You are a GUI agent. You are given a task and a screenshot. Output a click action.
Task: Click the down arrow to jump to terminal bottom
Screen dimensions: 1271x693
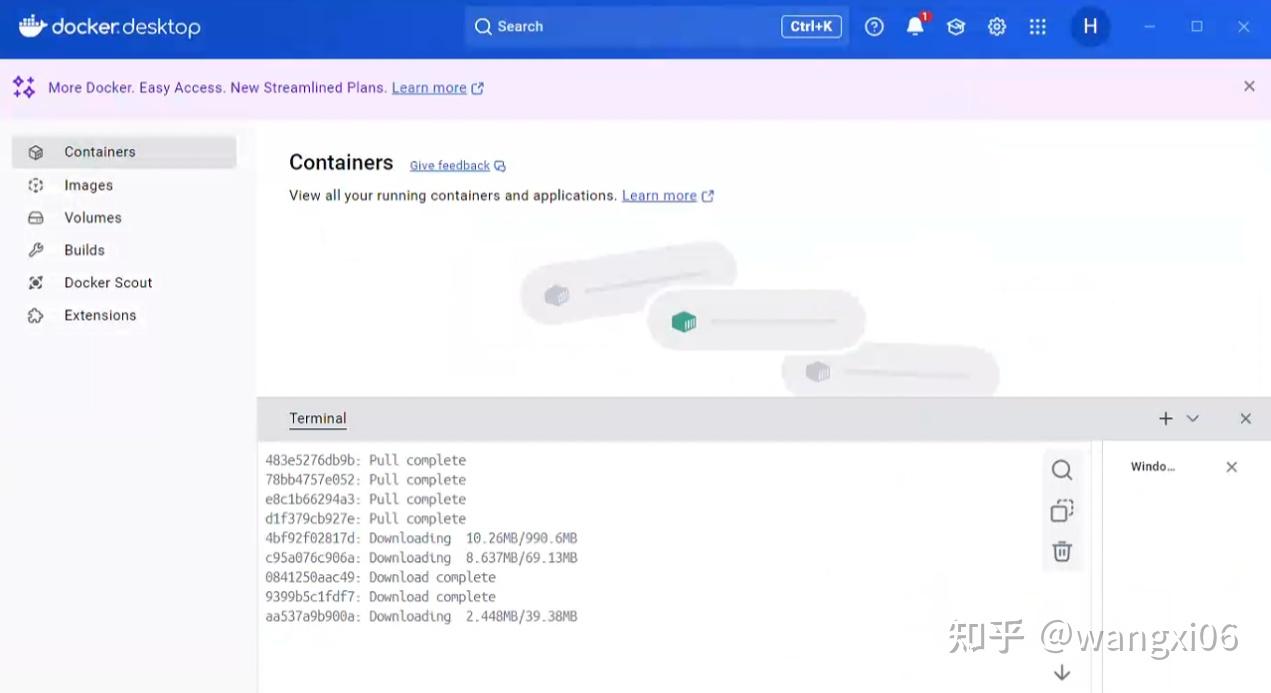click(1062, 673)
